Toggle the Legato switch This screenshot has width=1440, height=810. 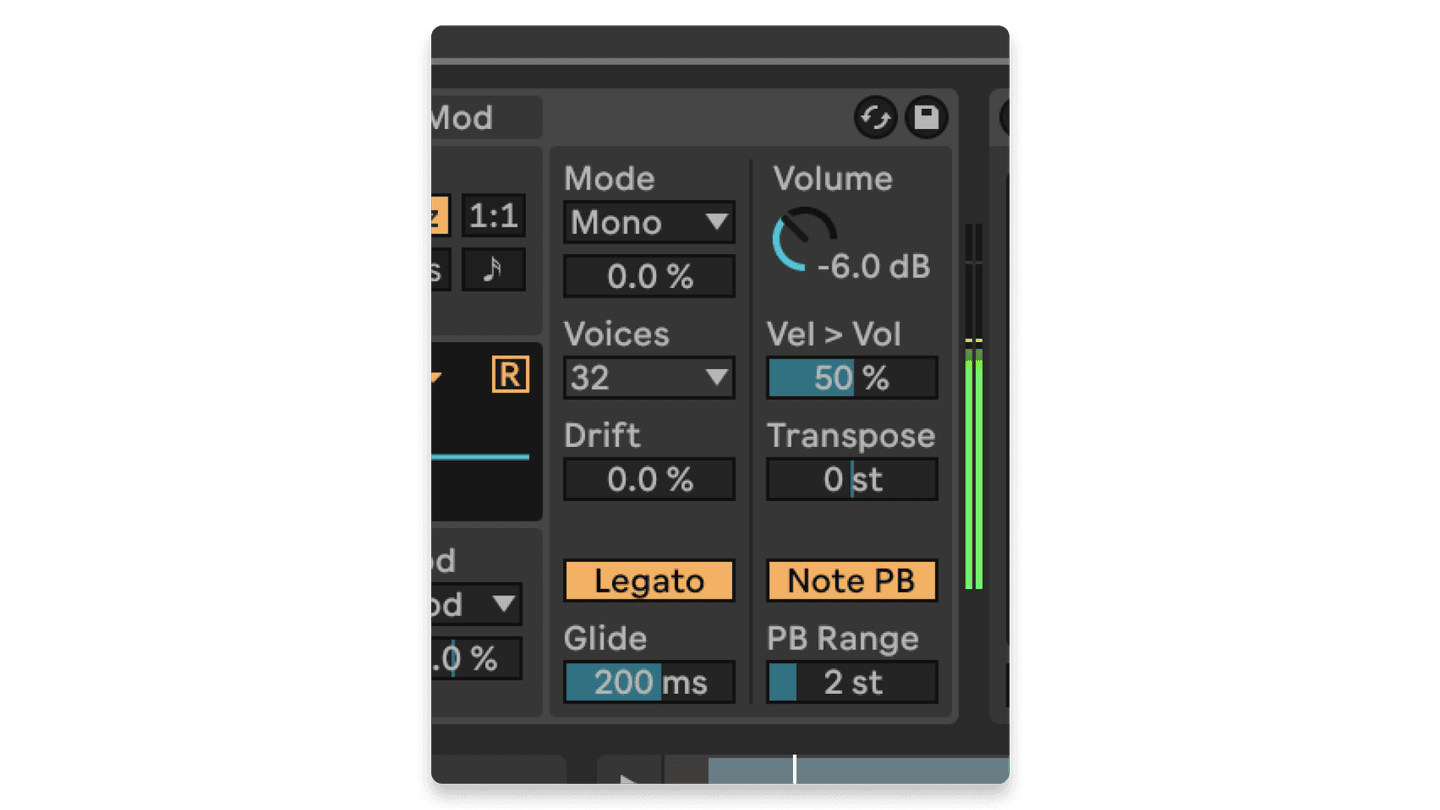648,580
